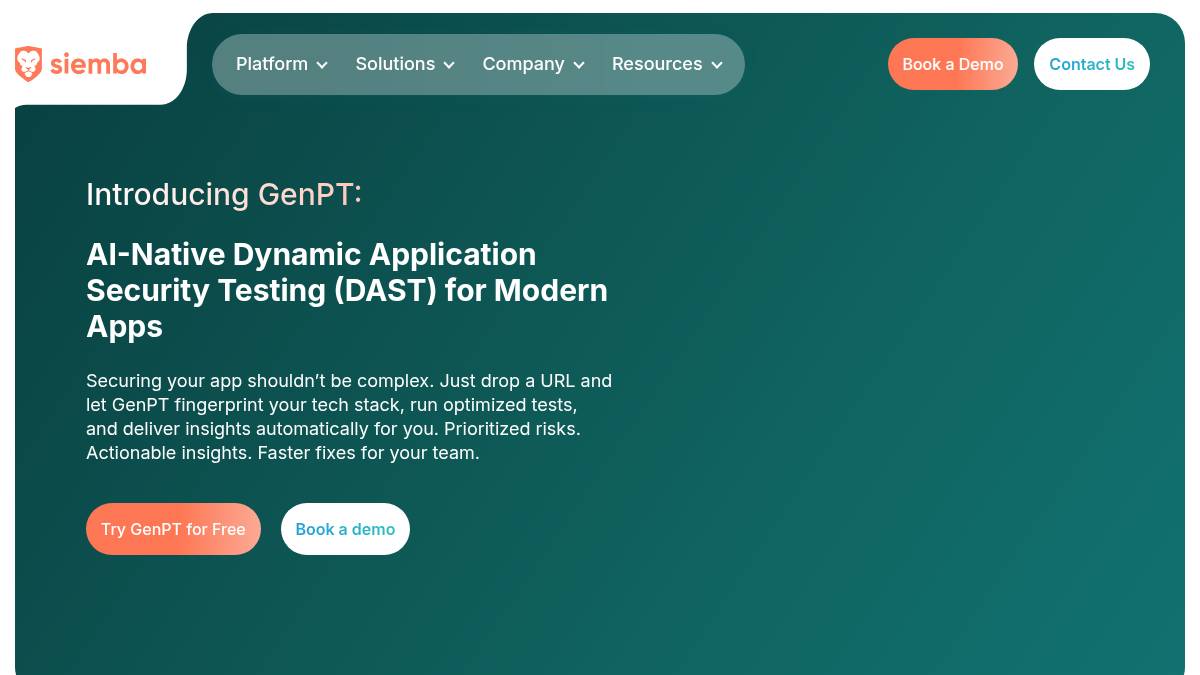Viewport: 1200px width, 675px height.
Task: Click the white Book a demo hero button
Action: click(x=345, y=529)
